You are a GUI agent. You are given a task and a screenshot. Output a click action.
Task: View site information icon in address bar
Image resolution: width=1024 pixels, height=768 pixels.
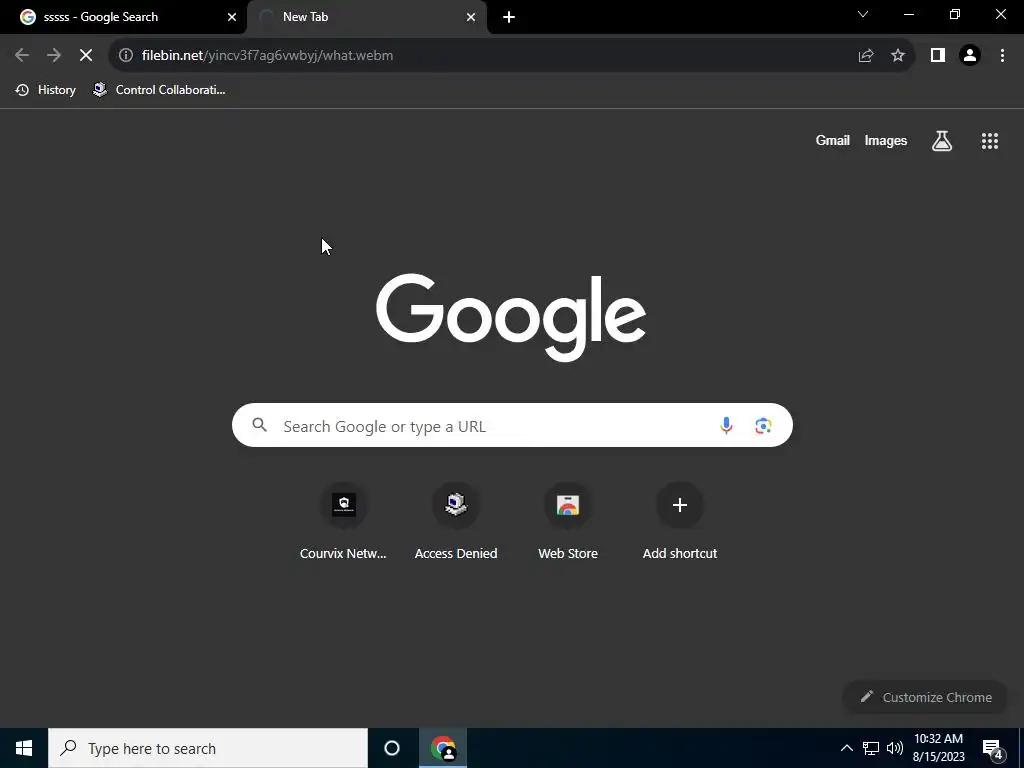click(x=126, y=56)
